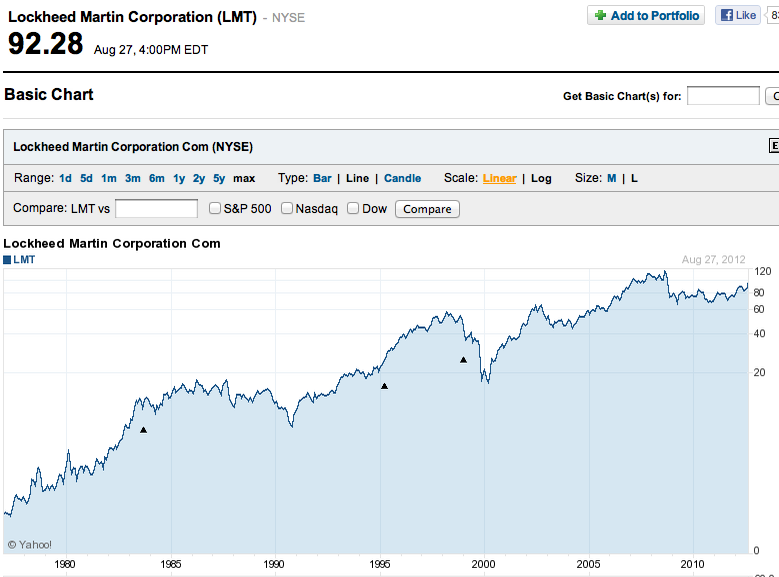Click the split marker triangle near 1999

463,360
